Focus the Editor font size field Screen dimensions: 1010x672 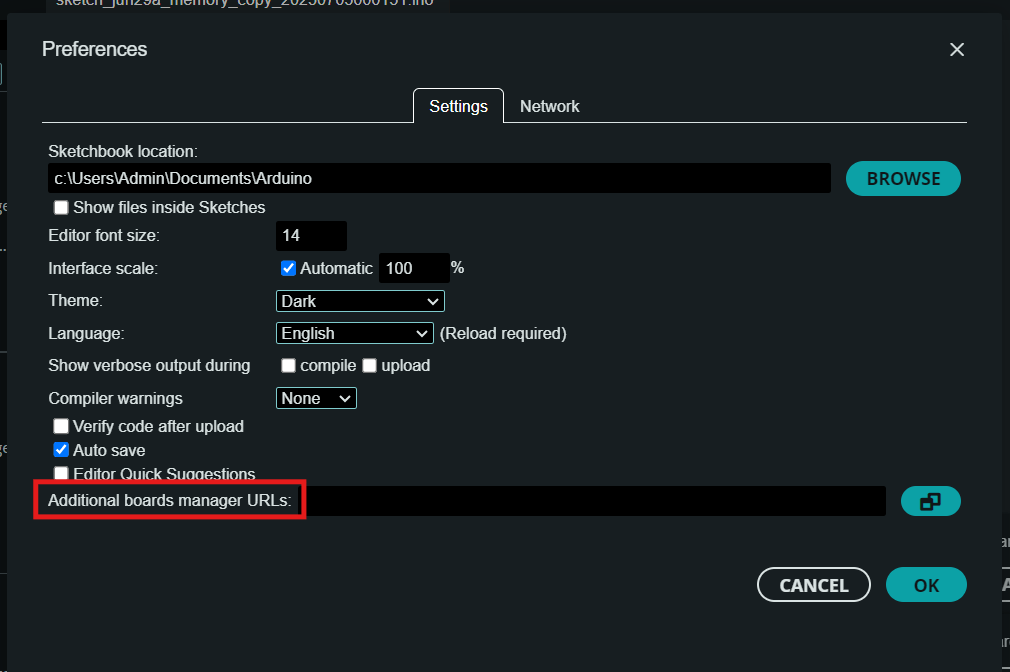coord(311,236)
